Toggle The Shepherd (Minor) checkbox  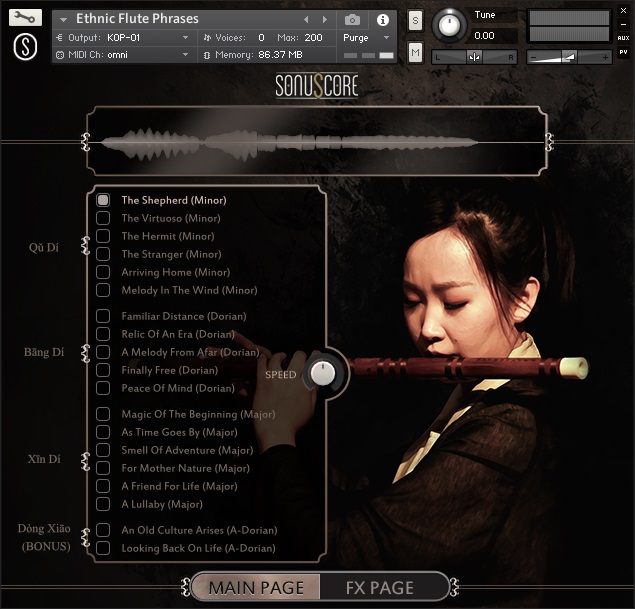[x=103, y=200]
